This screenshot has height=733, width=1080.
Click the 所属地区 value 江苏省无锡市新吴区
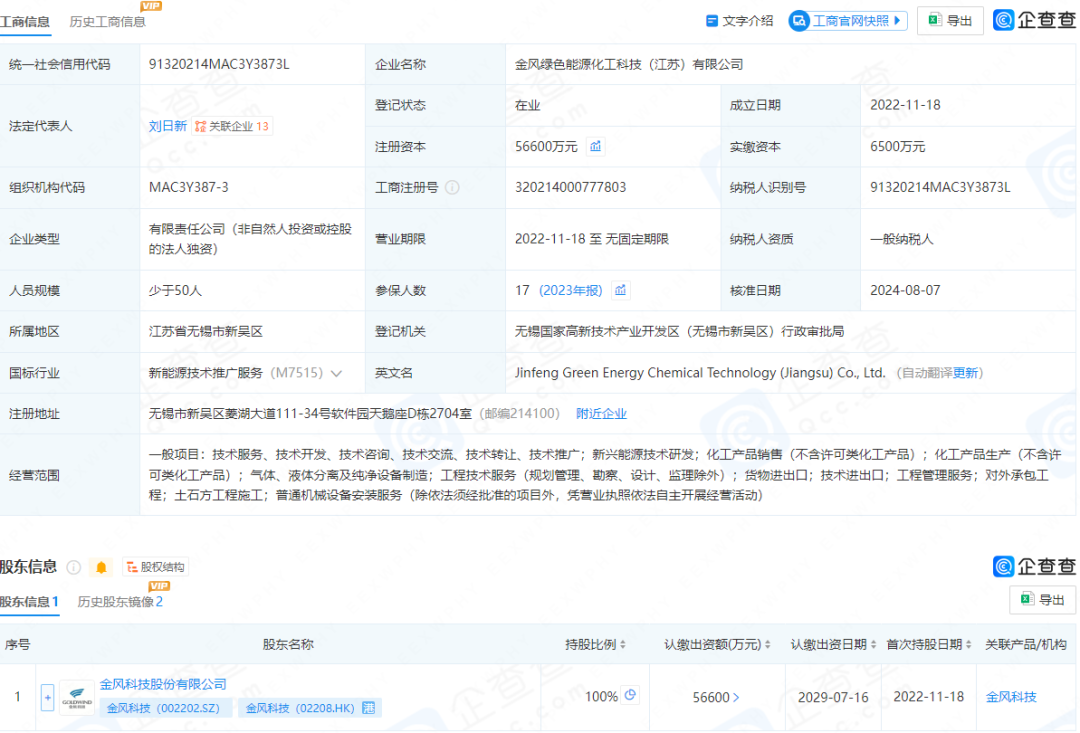point(206,331)
